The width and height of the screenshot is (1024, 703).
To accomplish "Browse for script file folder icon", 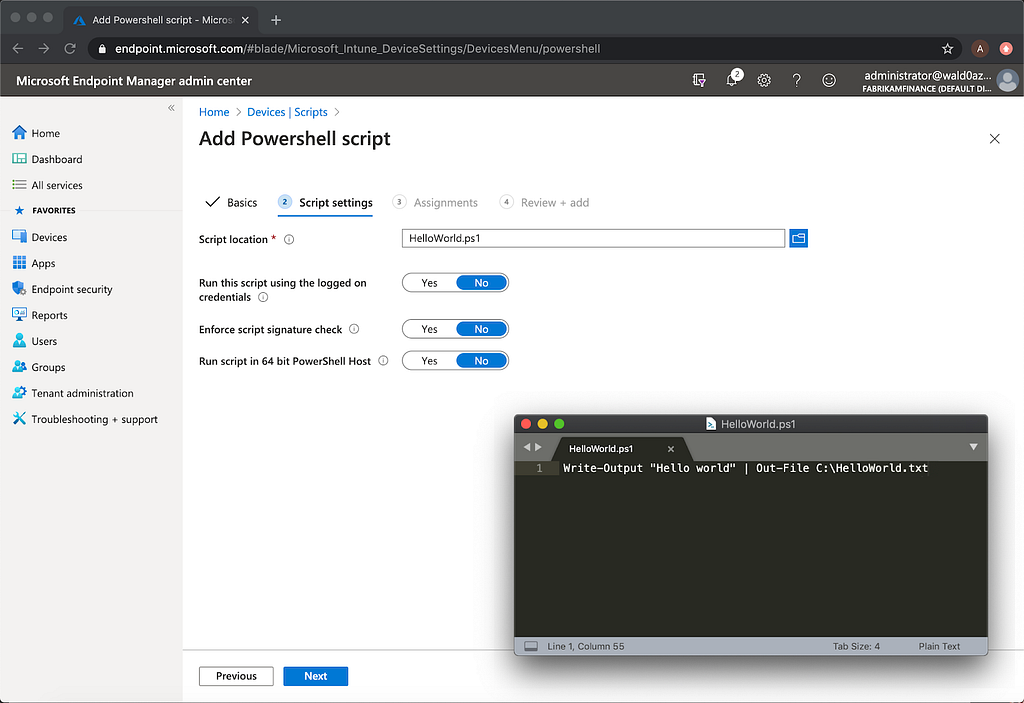I will [798, 238].
